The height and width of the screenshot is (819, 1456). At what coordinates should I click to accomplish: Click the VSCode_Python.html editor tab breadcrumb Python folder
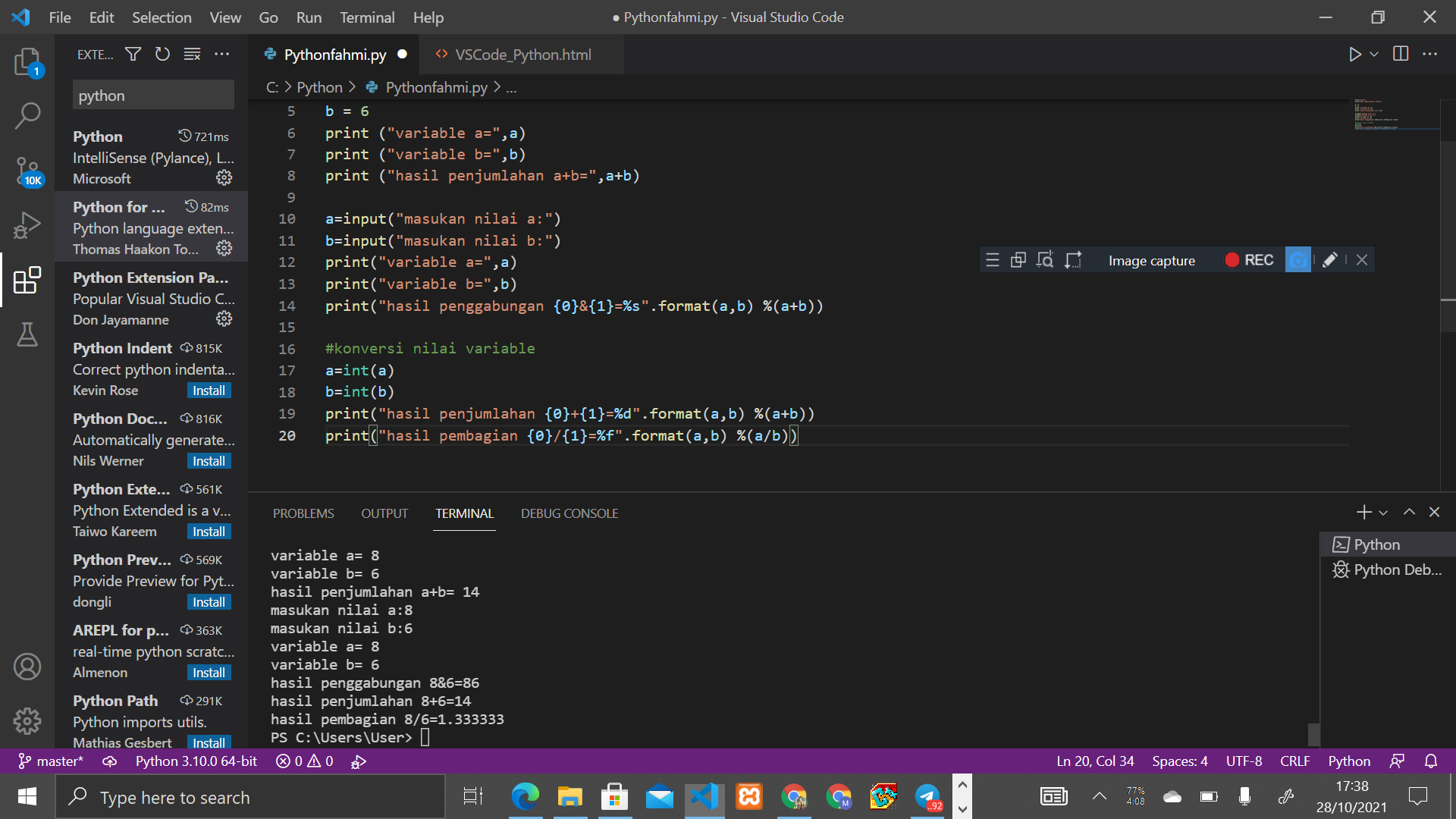point(319,87)
